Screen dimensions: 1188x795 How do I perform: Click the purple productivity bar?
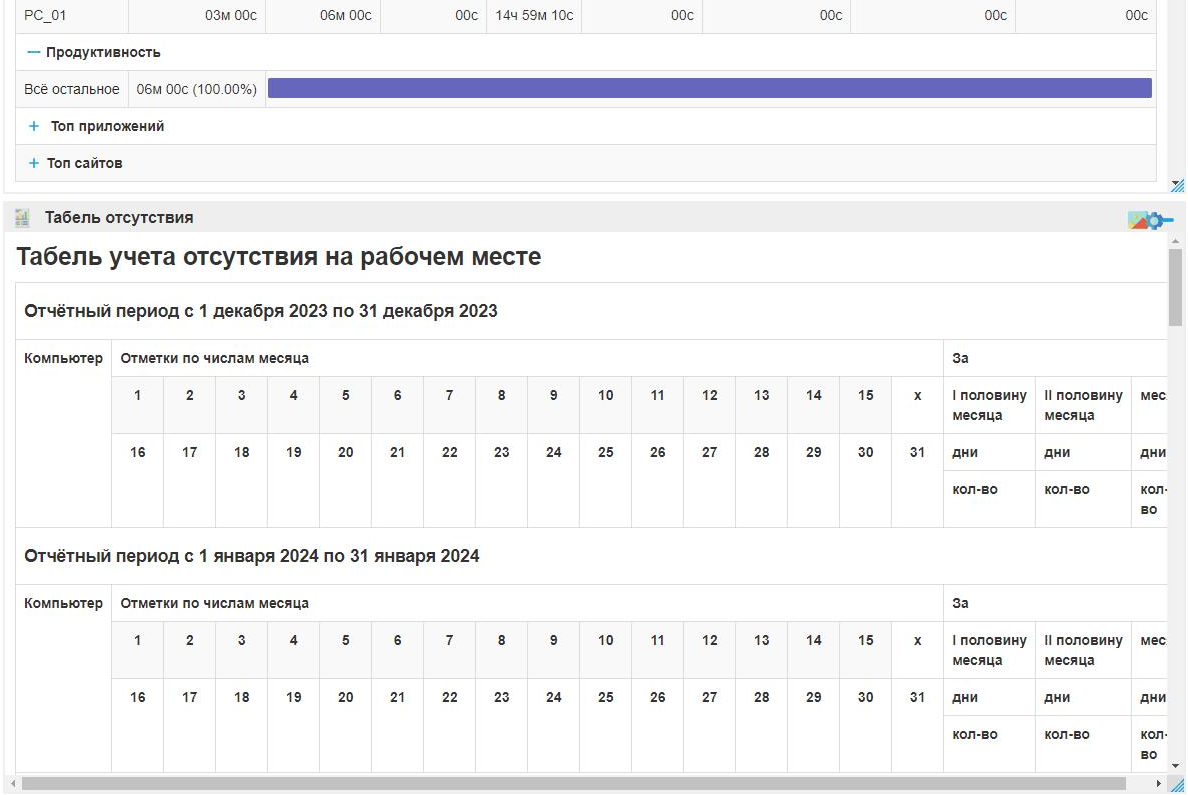pyautogui.click(x=709, y=89)
